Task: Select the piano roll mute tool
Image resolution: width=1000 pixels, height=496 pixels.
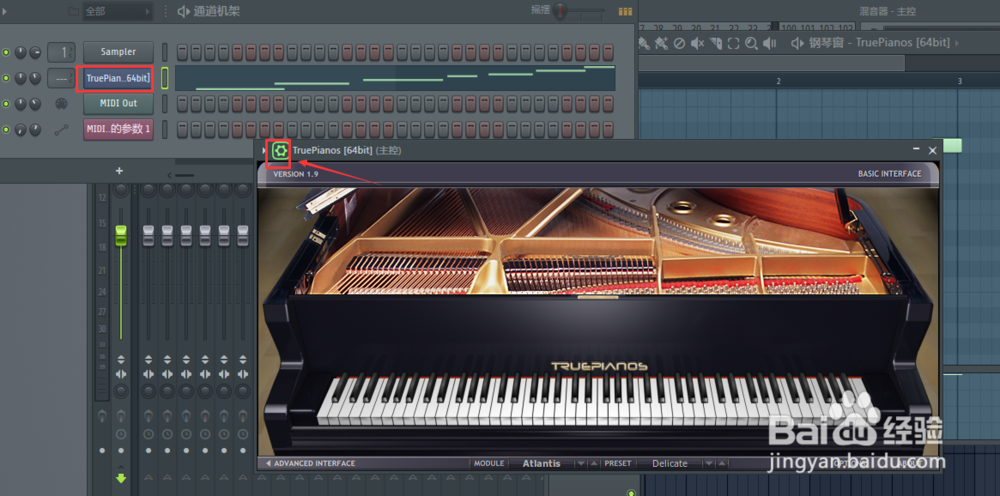Action: coord(698,43)
